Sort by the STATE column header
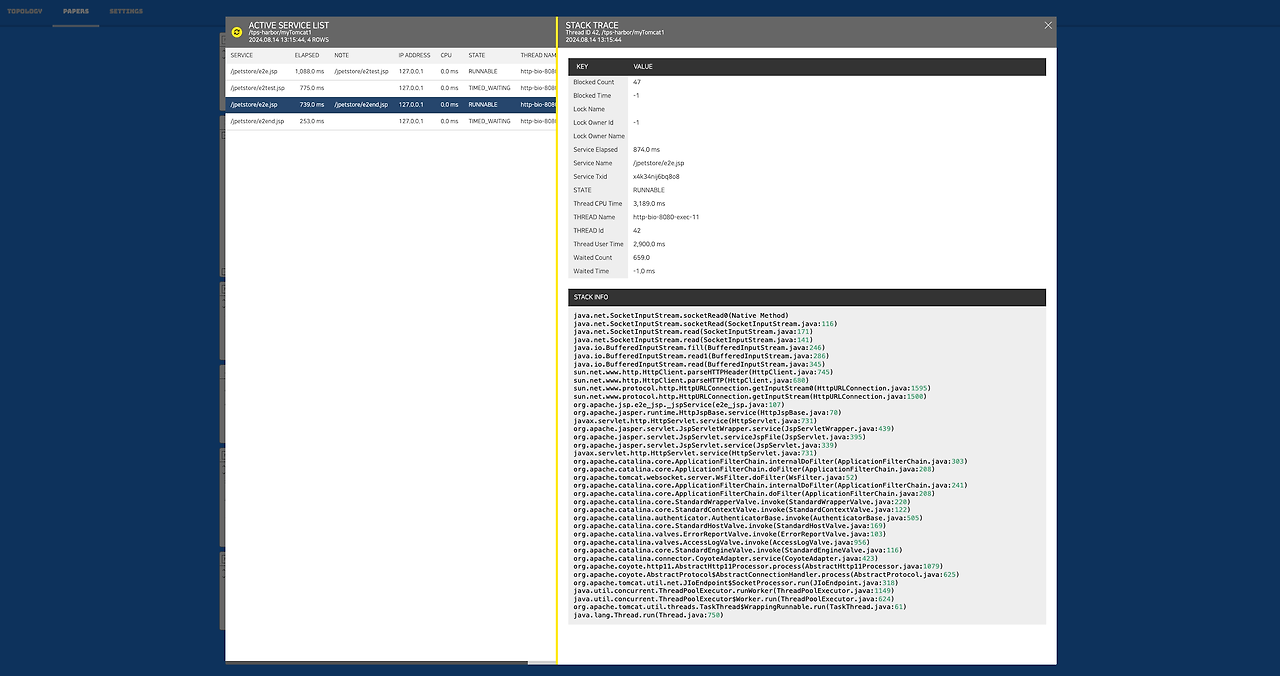The image size is (1280, 676). (477, 55)
